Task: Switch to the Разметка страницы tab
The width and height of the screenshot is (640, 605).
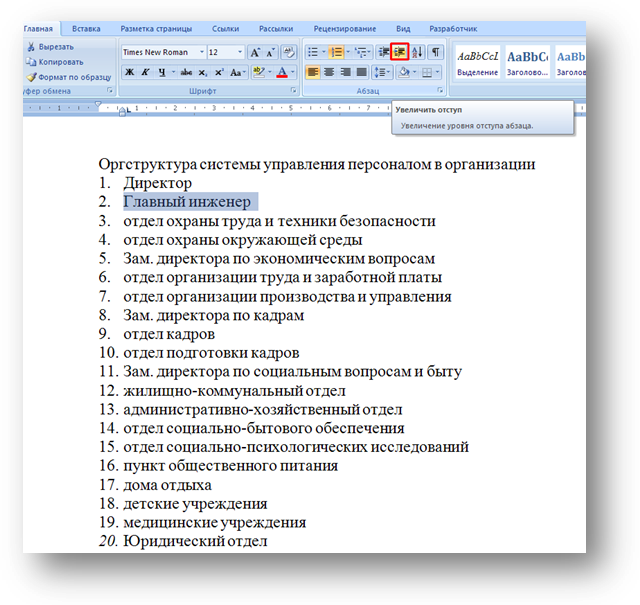Action: point(156,29)
